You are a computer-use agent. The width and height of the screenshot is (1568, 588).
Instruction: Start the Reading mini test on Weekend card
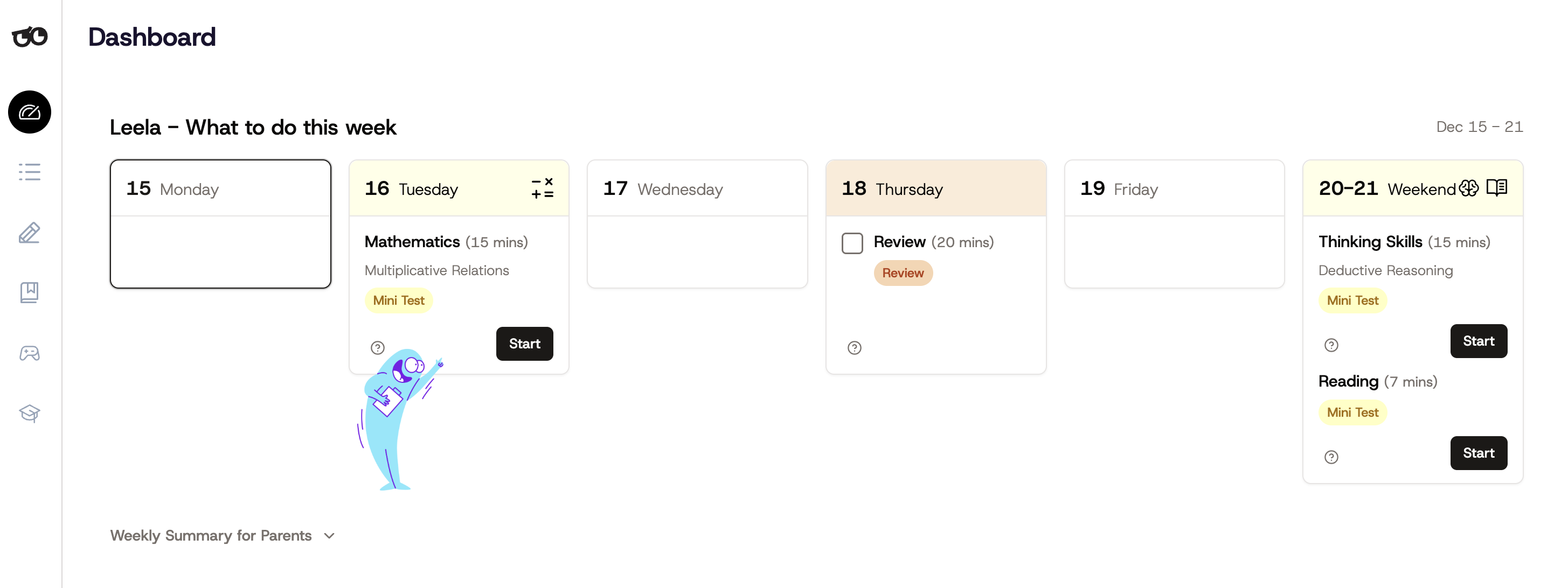(1479, 452)
